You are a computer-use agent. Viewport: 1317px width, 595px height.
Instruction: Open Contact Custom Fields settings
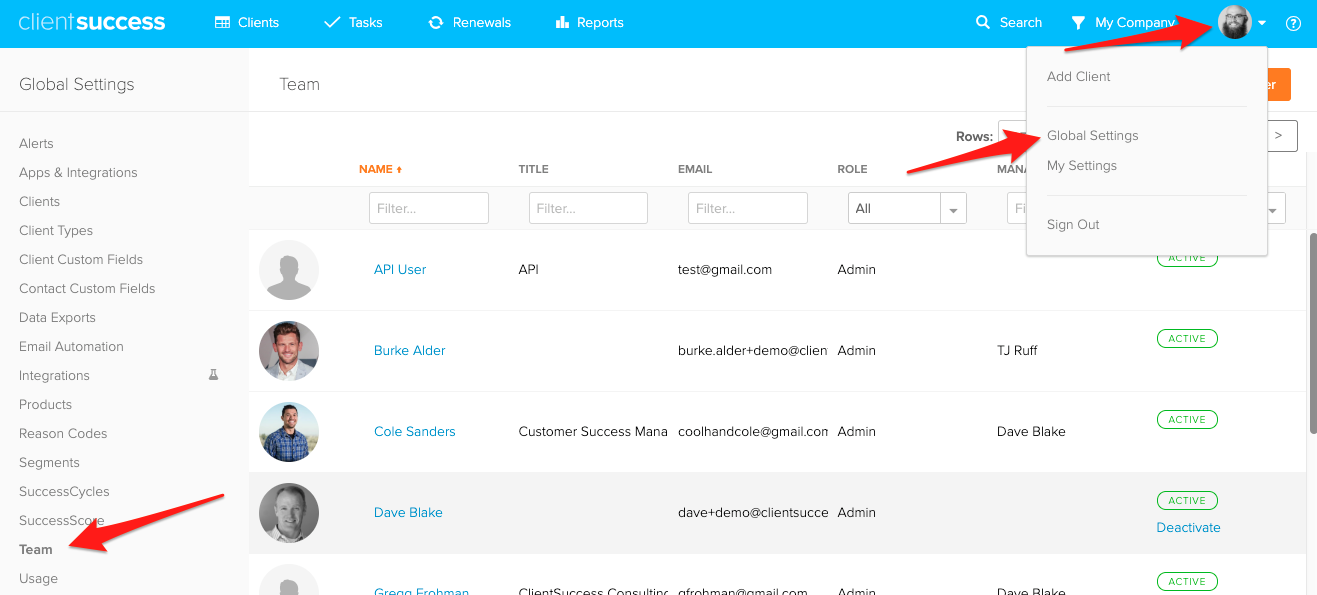click(87, 288)
